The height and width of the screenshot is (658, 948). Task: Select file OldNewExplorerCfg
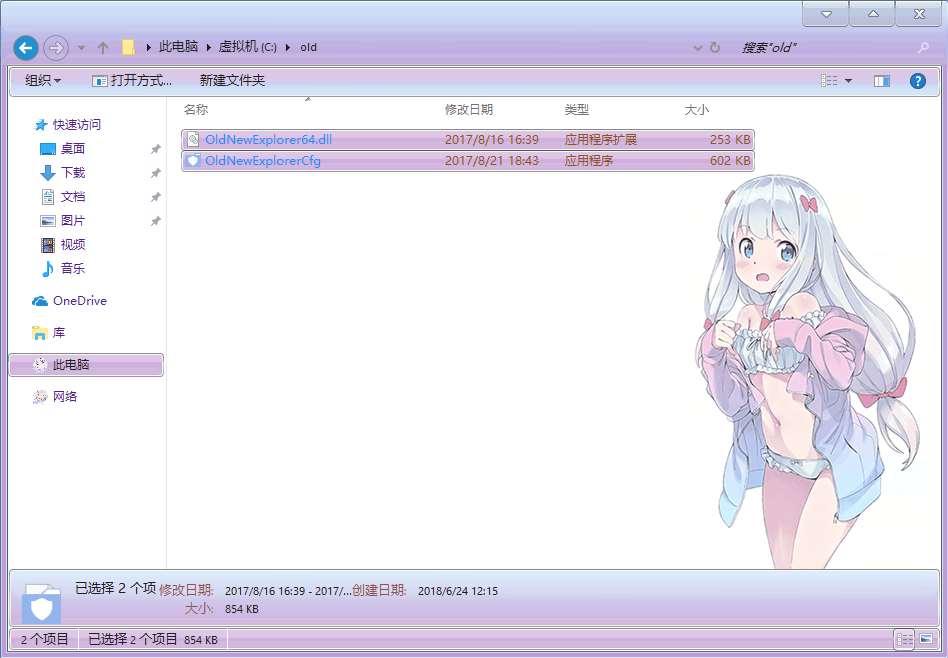pyautogui.click(x=468, y=161)
